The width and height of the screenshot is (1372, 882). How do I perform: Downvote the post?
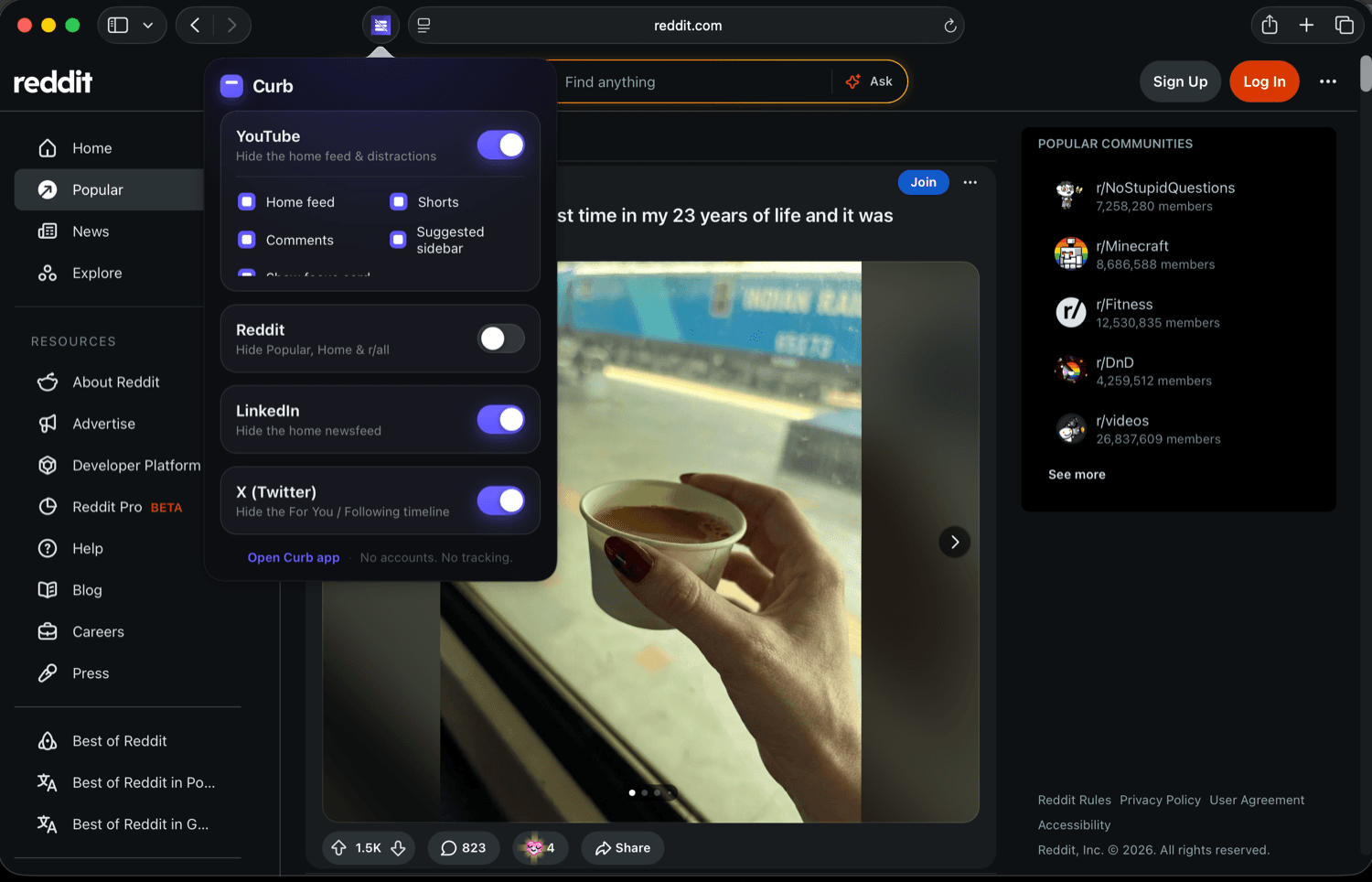(x=398, y=848)
